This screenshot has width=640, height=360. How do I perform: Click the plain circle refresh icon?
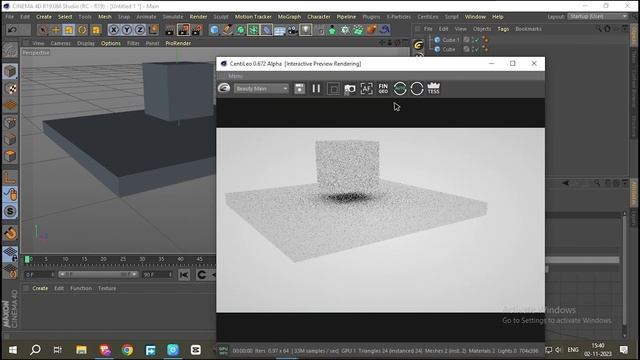pyautogui.click(x=417, y=89)
